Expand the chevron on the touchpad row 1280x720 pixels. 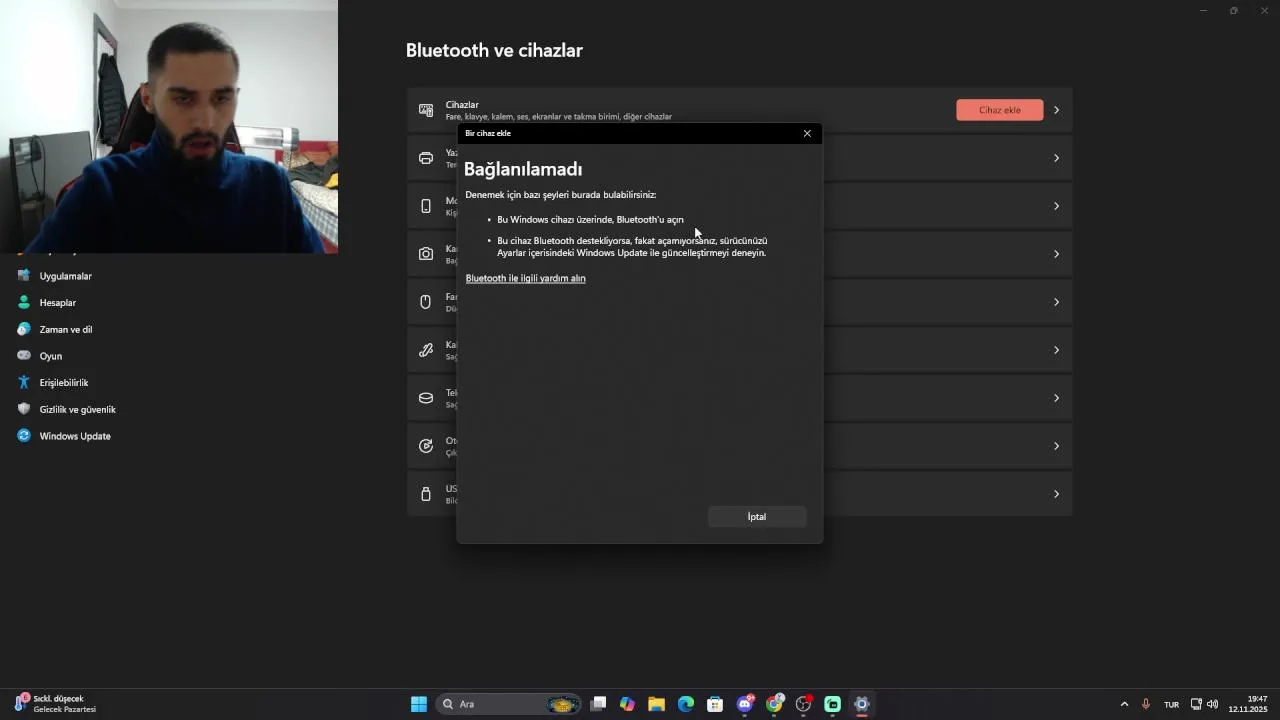pyautogui.click(x=1056, y=398)
